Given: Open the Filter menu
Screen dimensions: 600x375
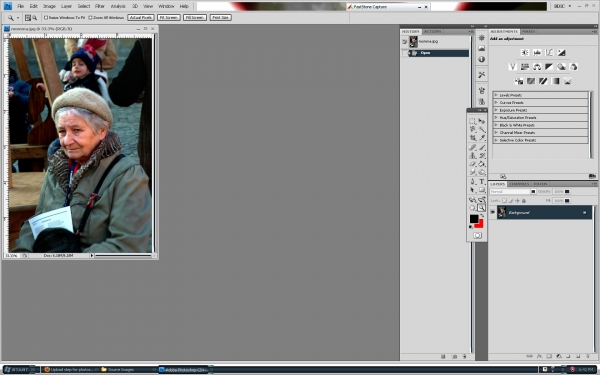Looking at the screenshot, I should pyautogui.click(x=100, y=6).
